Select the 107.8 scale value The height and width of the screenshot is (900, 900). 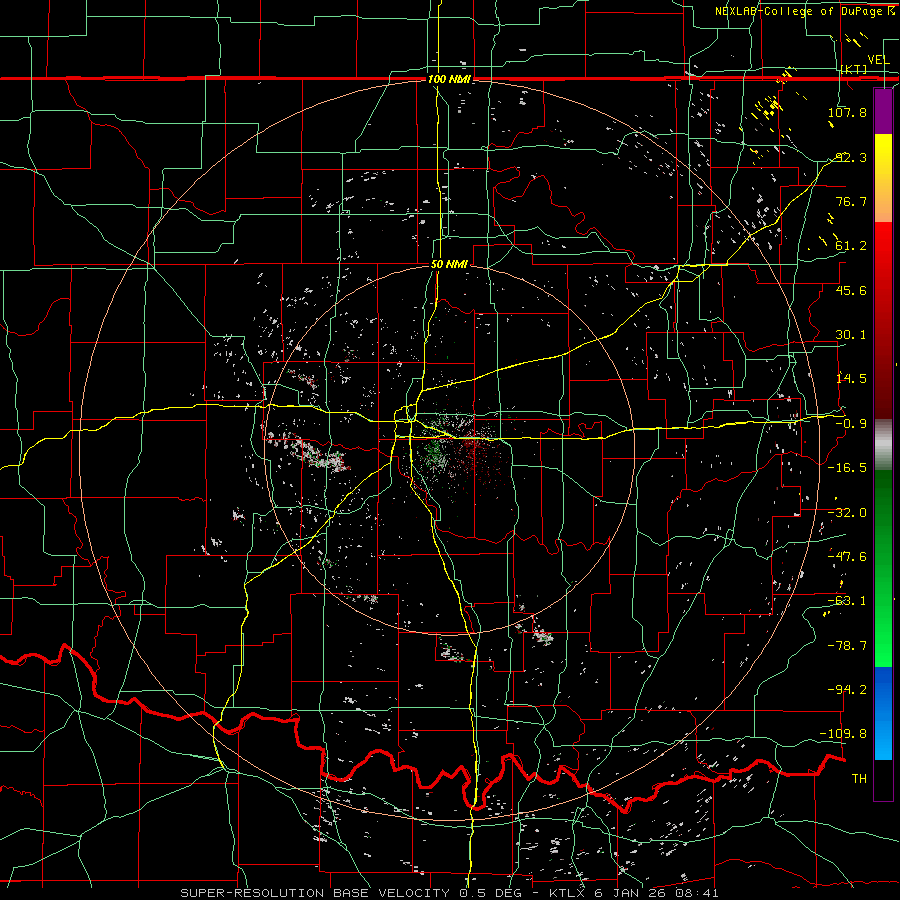847,112
